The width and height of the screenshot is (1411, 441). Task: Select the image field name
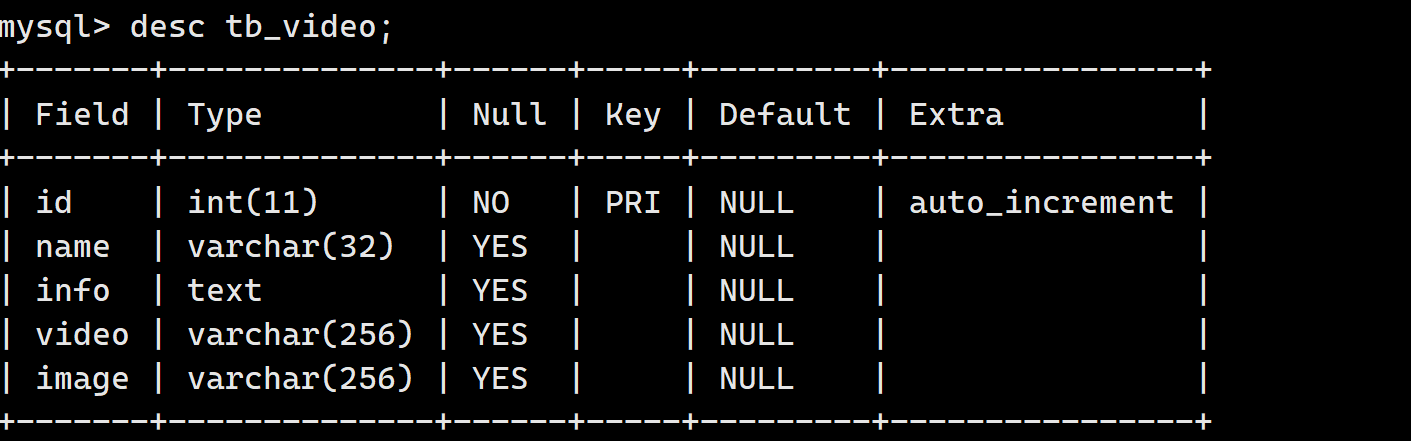tap(82, 378)
